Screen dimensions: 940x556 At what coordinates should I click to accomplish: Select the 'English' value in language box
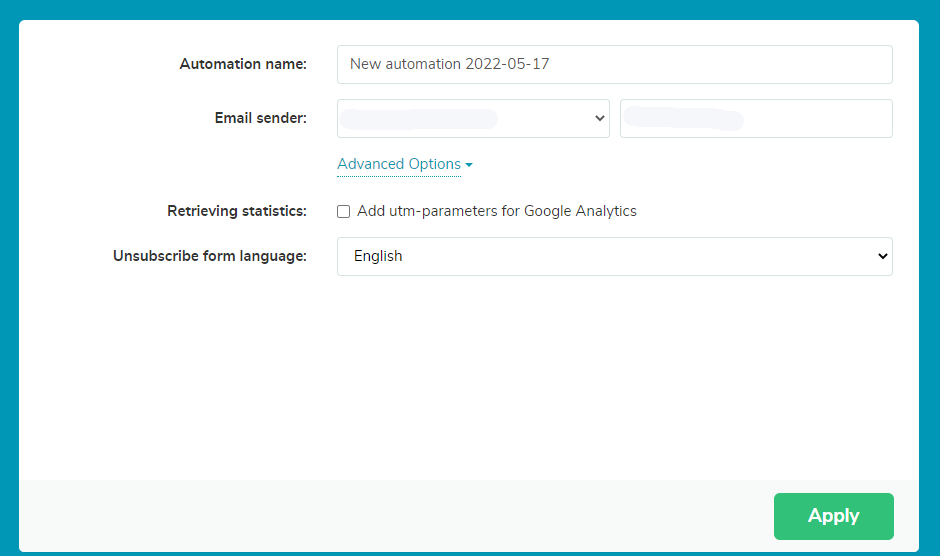coord(378,256)
